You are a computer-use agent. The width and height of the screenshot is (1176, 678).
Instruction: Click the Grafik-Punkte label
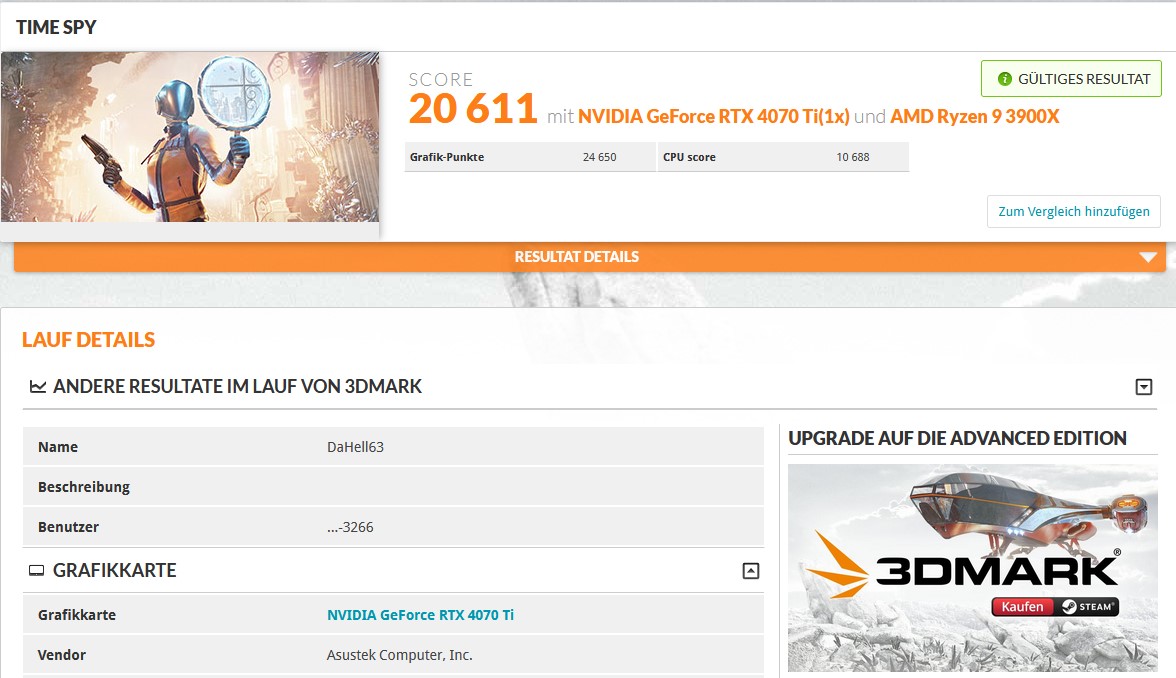point(447,157)
